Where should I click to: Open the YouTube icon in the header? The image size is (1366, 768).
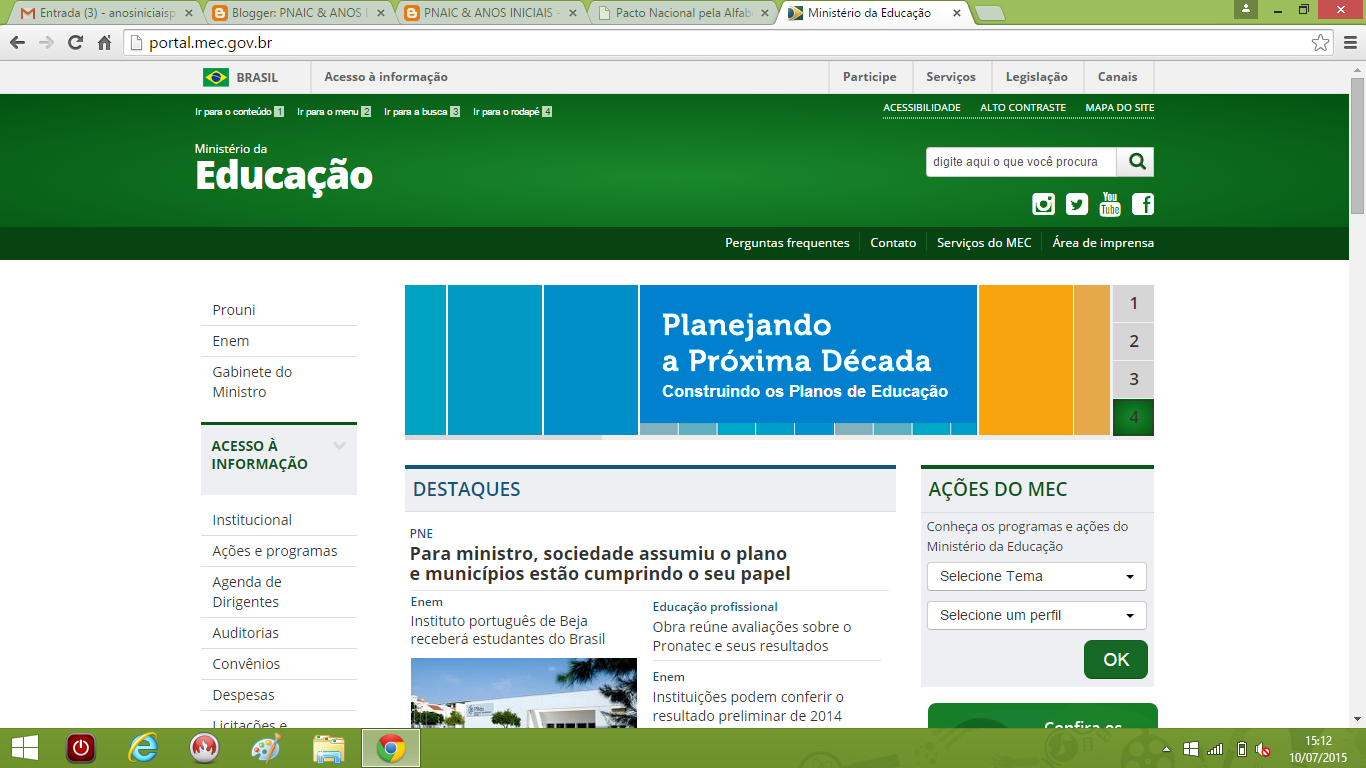click(x=1109, y=204)
